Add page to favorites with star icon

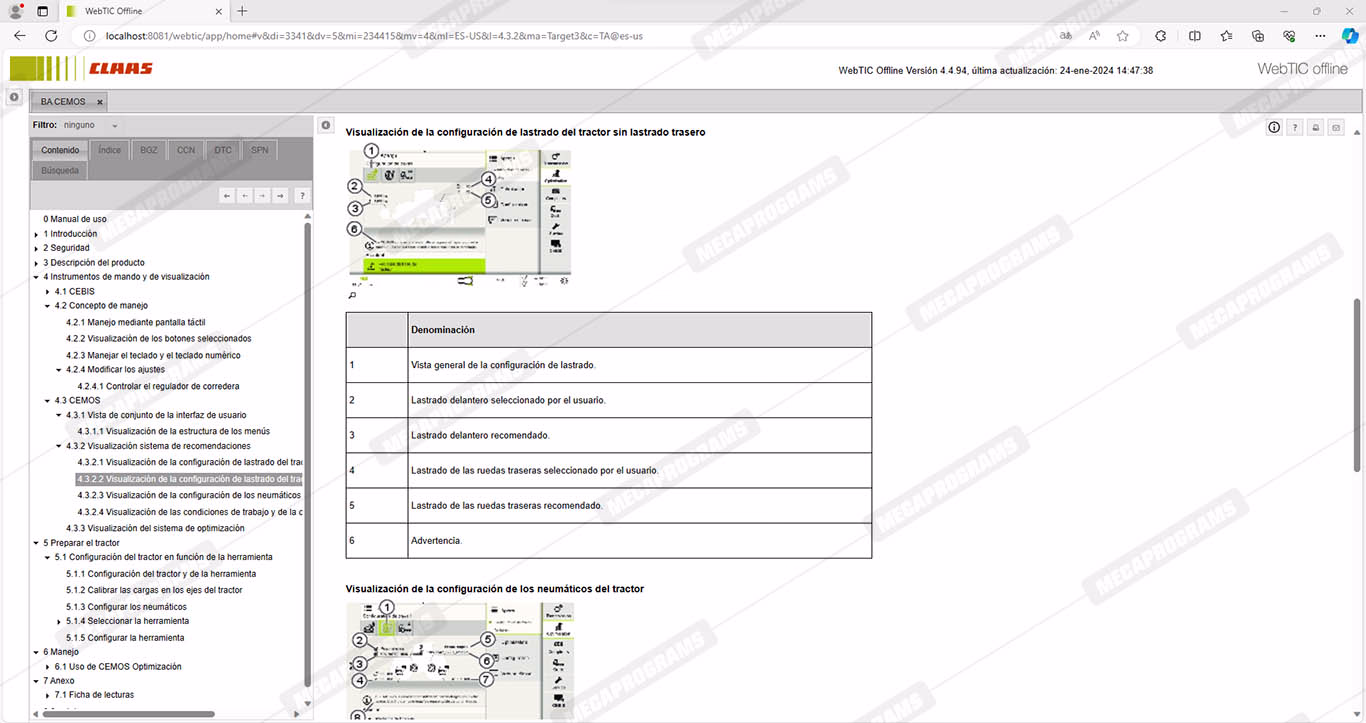click(1123, 36)
